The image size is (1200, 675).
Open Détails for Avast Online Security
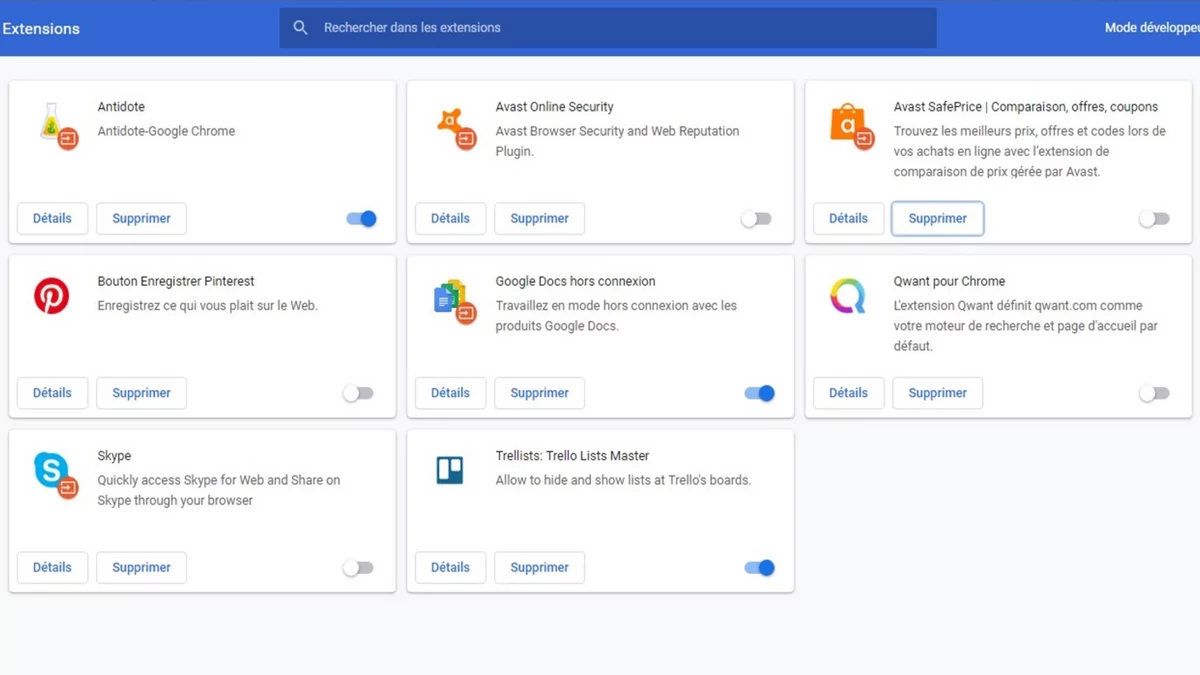[450, 218]
